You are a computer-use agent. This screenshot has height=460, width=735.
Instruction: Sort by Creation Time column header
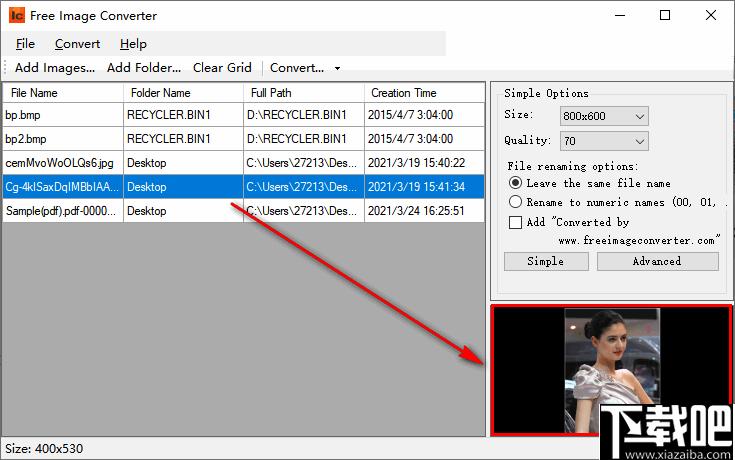tap(424, 93)
